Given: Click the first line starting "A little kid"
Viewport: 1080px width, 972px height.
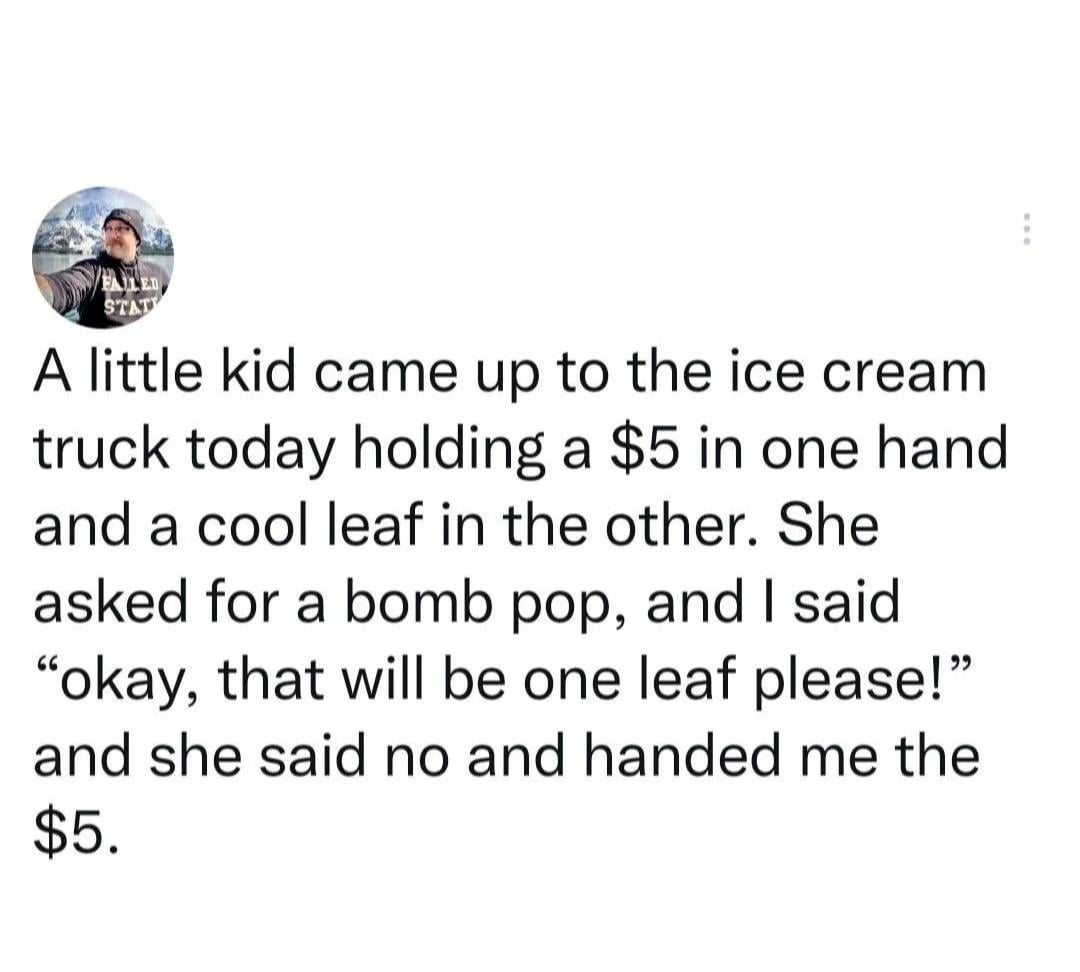Looking at the screenshot, I should coord(510,375).
